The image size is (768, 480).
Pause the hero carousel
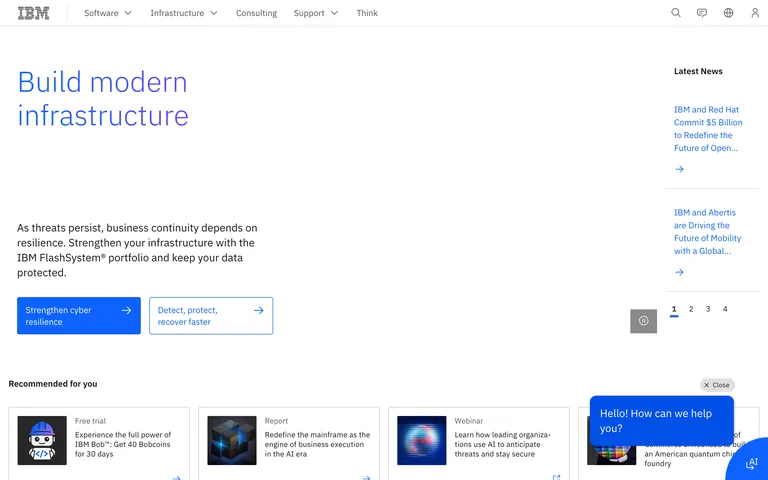[x=643, y=321]
